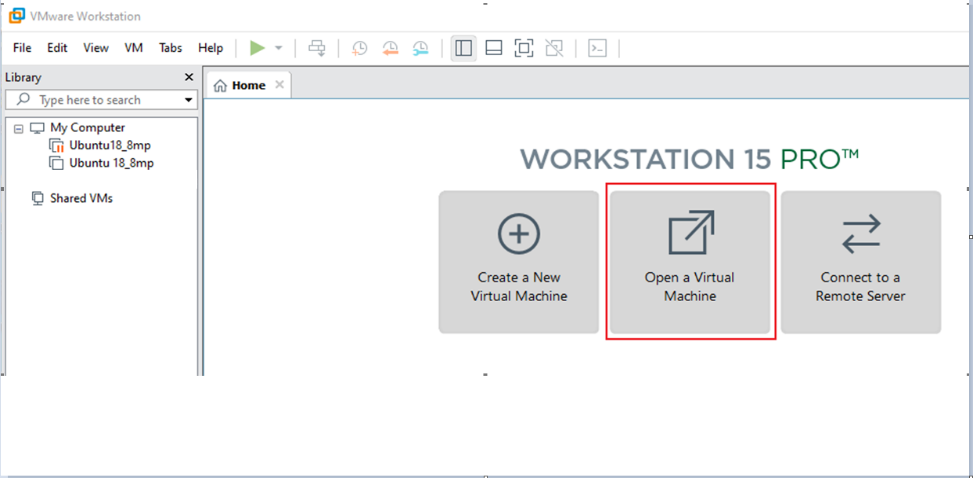Click the VMware Workstation title bar logo
973x478 pixels.
[x=16, y=16]
